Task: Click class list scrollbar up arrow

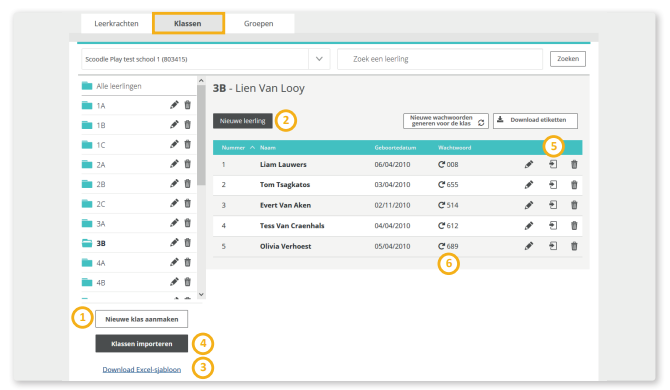Action: point(201,80)
